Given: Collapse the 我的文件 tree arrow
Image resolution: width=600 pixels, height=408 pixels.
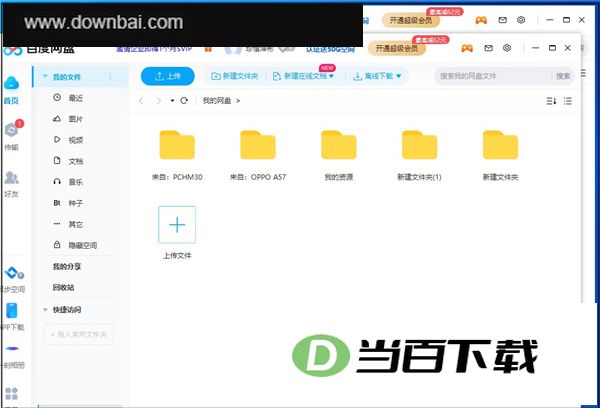Looking at the screenshot, I should (x=45, y=77).
